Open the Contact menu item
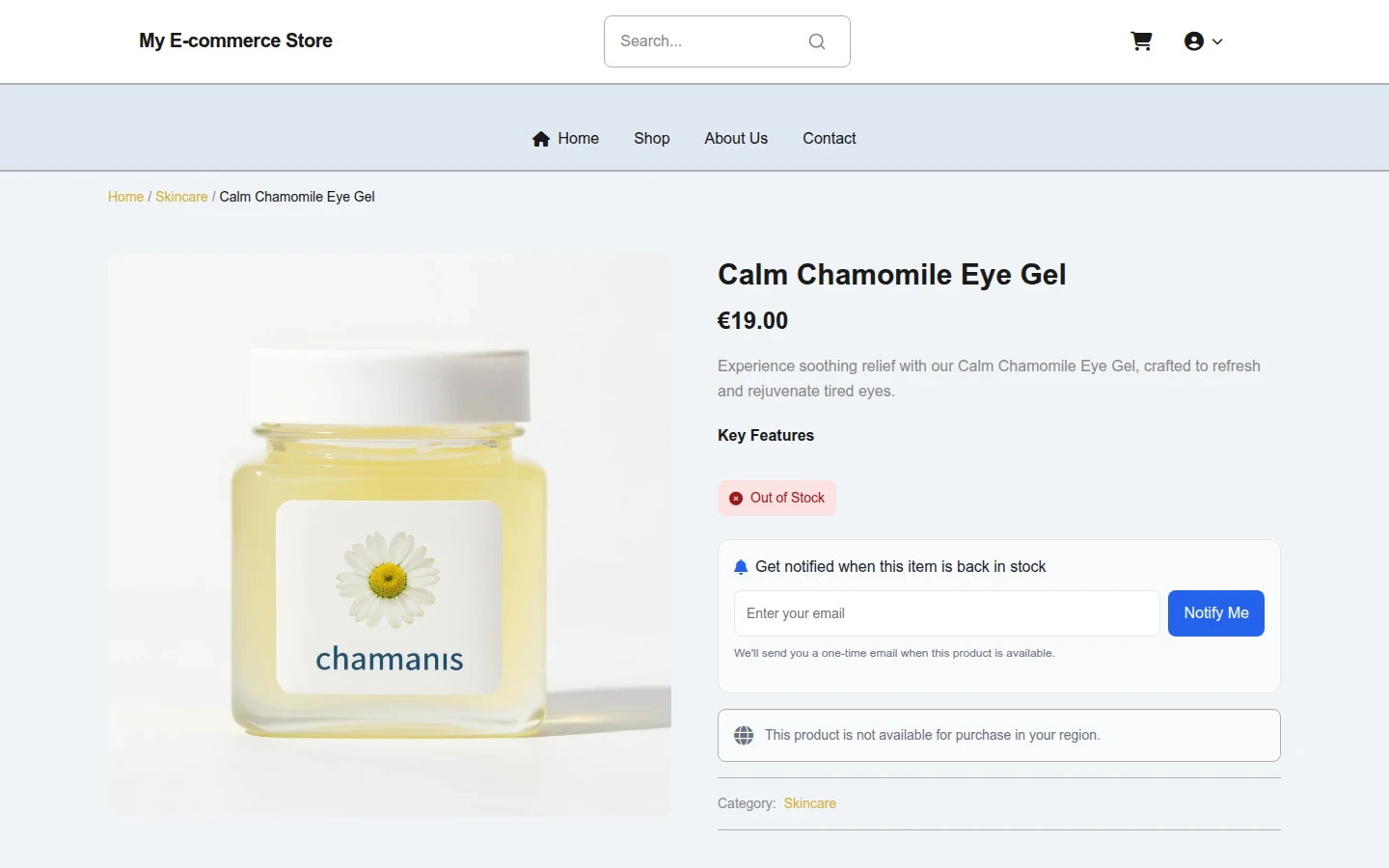Image resolution: width=1389 pixels, height=868 pixels. (830, 138)
